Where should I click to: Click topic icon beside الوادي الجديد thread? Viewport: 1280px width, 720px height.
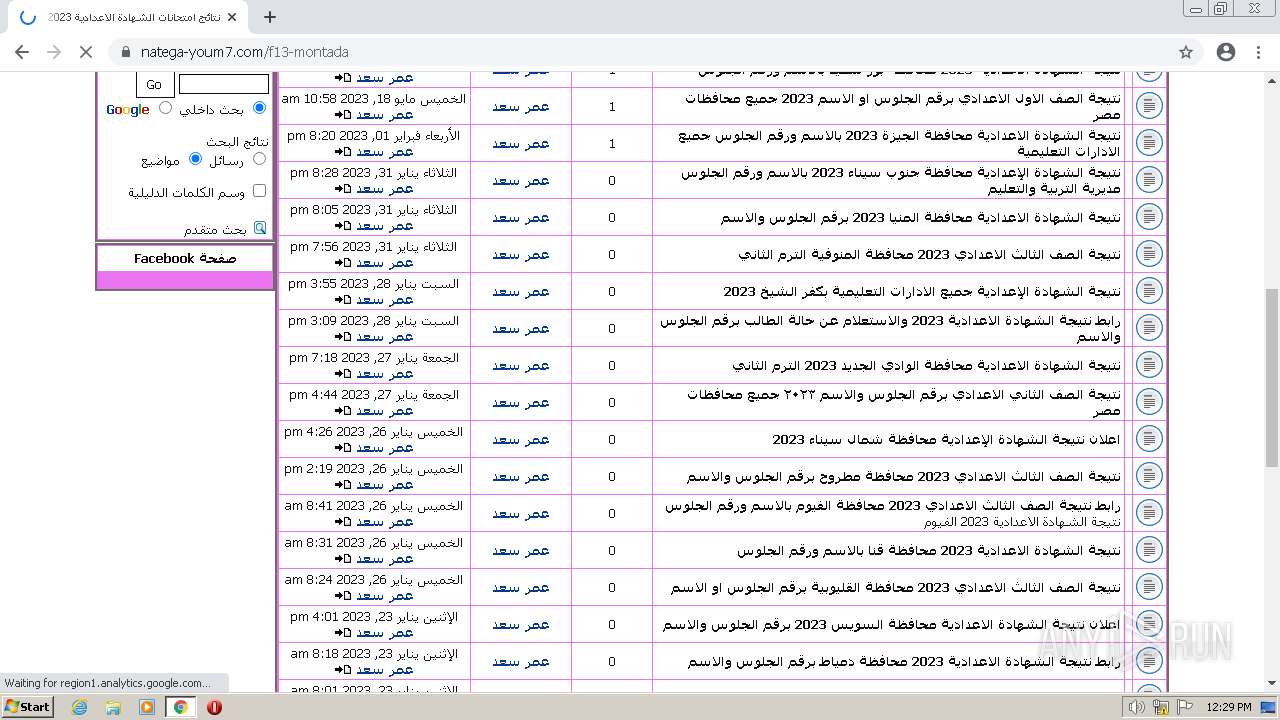click(1149, 365)
